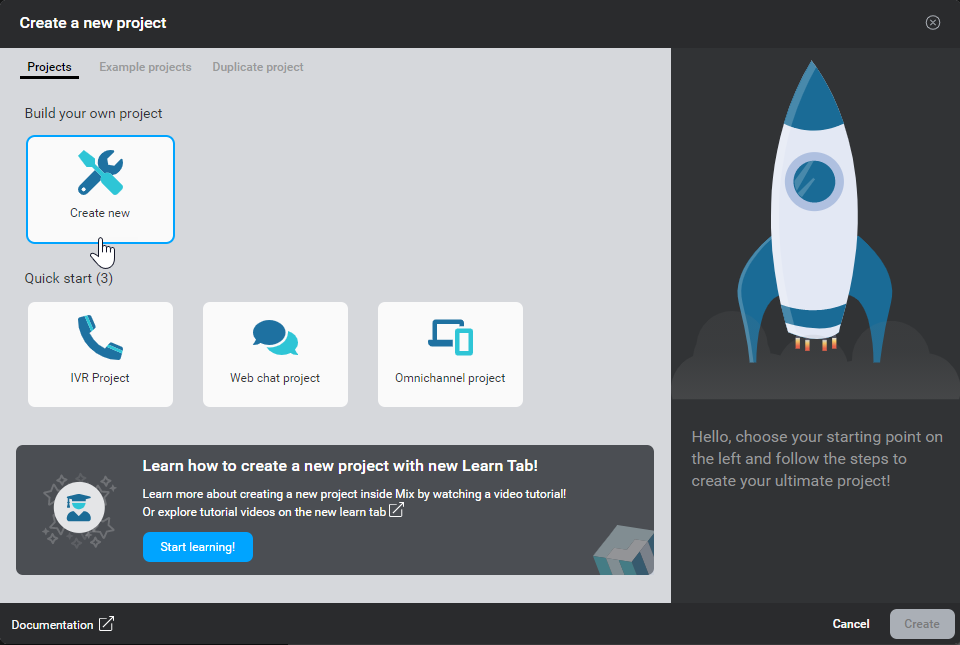The image size is (960, 645).
Task: Click the Cancel button
Action: [x=851, y=624]
